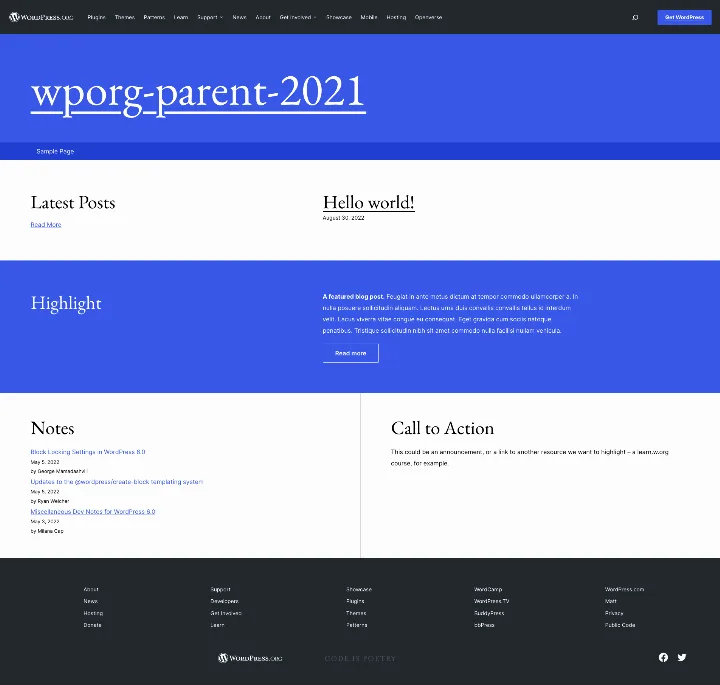Image resolution: width=720 pixels, height=685 pixels.
Task: Open the Sample Page menu link
Action: pyautogui.click(x=55, y=151)
